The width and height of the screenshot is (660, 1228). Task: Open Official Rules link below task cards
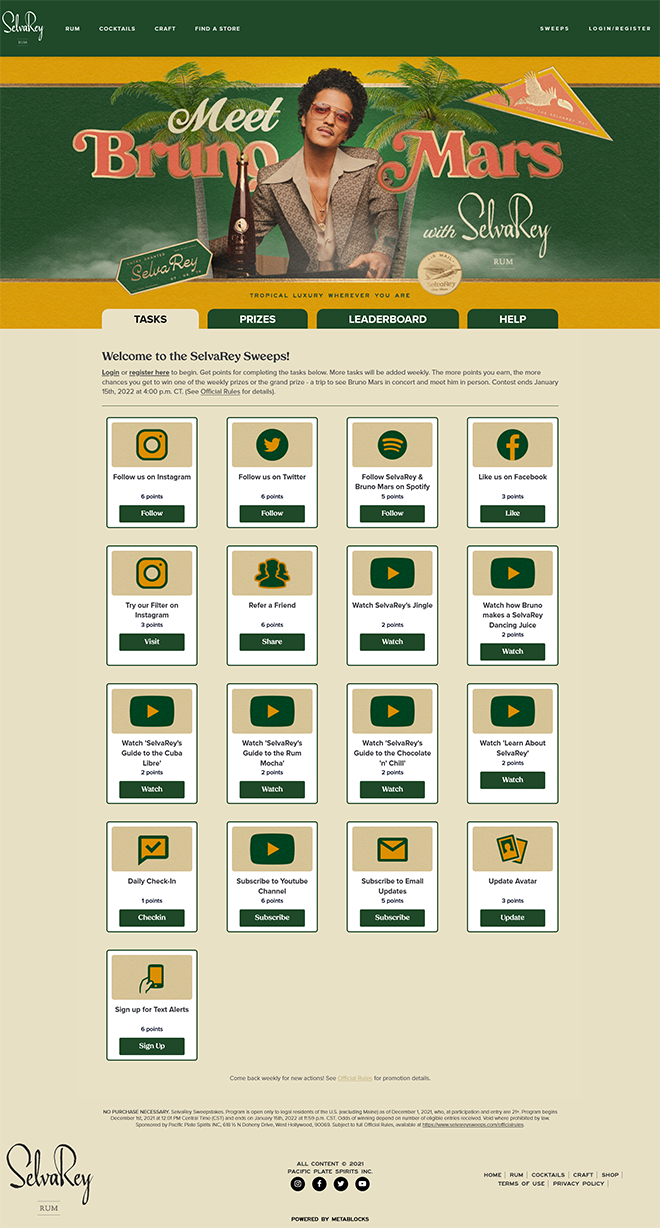pyautogui.click(x=355, y=1078)
